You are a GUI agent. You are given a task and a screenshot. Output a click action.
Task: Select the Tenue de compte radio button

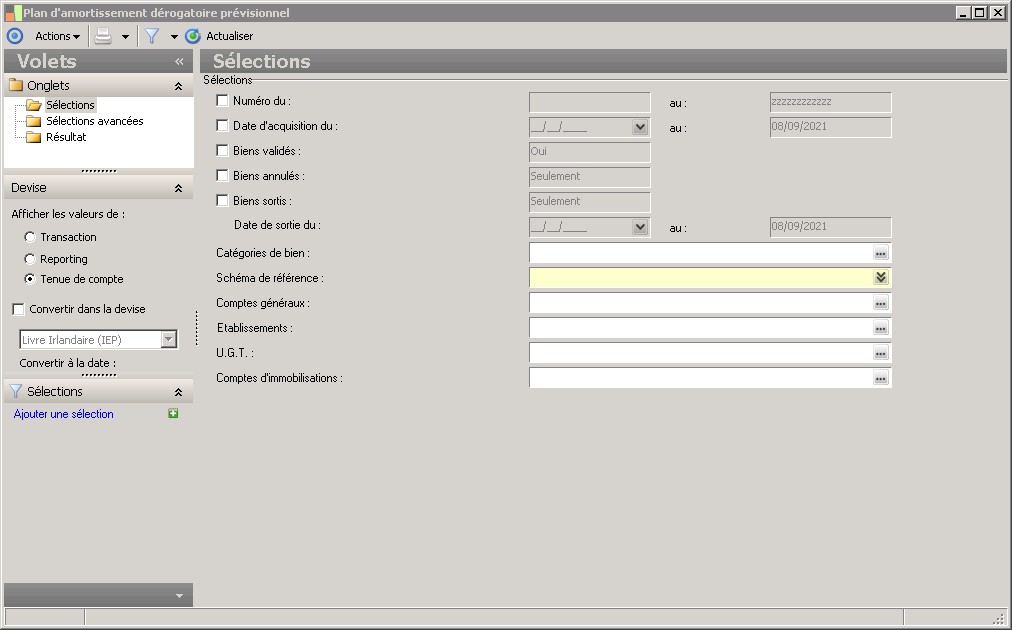click(30, 279)
